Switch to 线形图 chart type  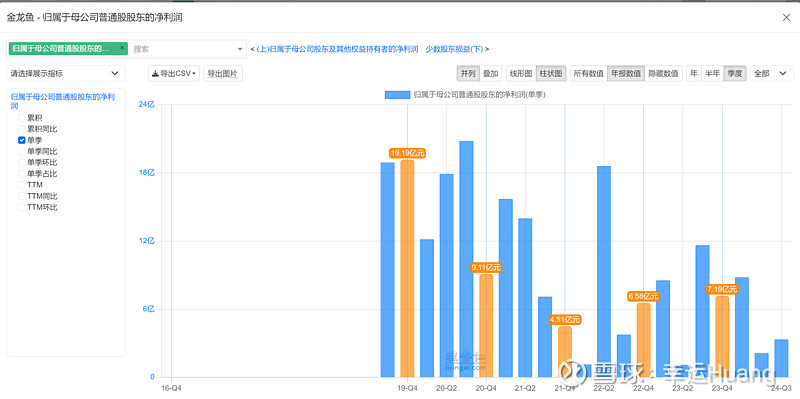pos(521,73)
